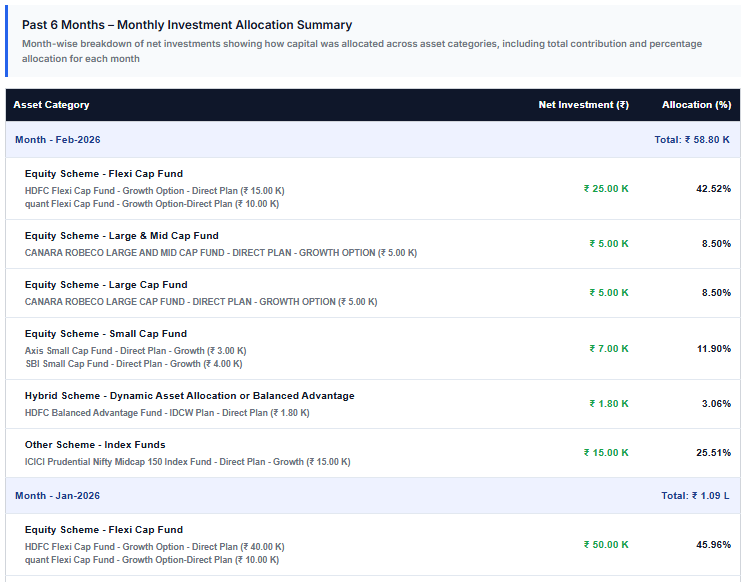Click the 11.90% allocation value
Image resolution: width=748 pixels, height=582 pixels.
[714, 349]
